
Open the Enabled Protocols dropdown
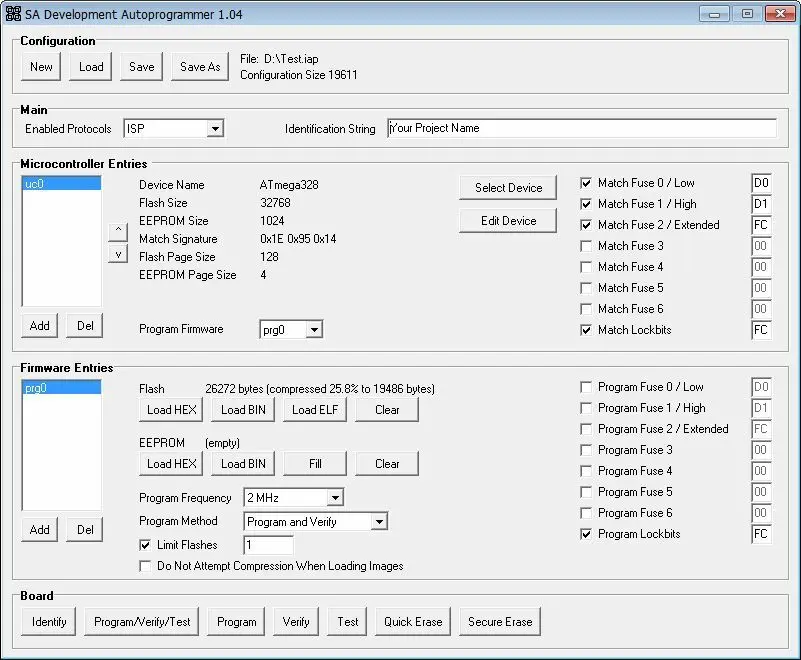(x=216, y=129)
